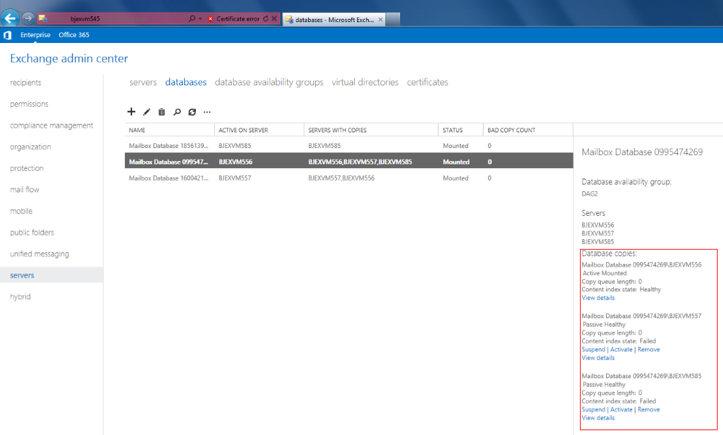Go to protection in sidebar
This screenshot has height=435, width=723.
[27, 168]
